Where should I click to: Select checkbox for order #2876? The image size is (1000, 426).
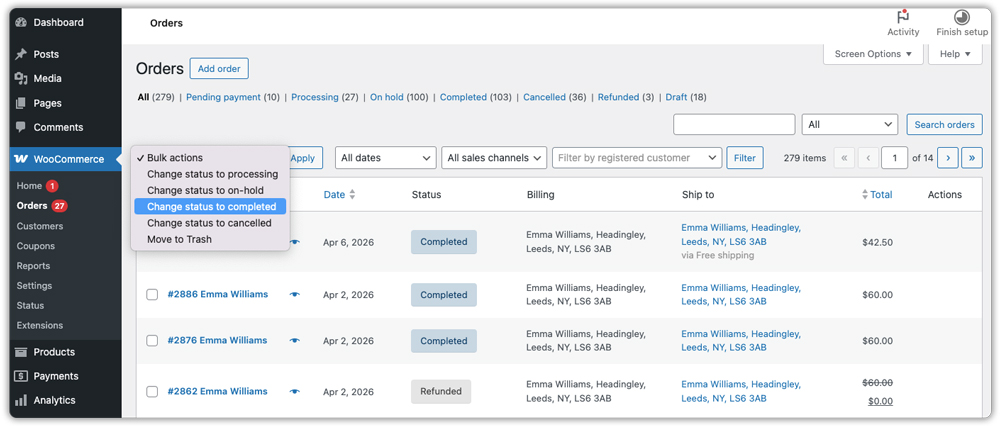152,341
